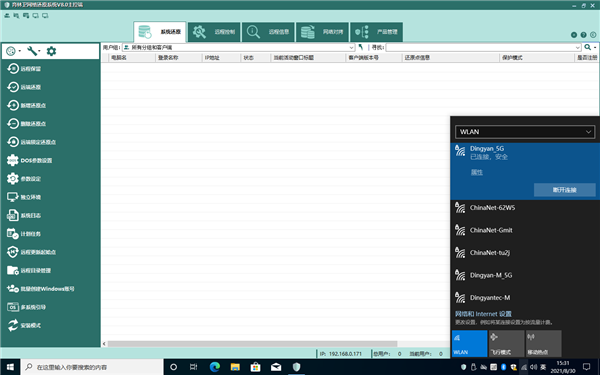The height and width of the screenshot is (375, 600).
Task: Click the 保护模式 column header
Action: coord(537,58)
